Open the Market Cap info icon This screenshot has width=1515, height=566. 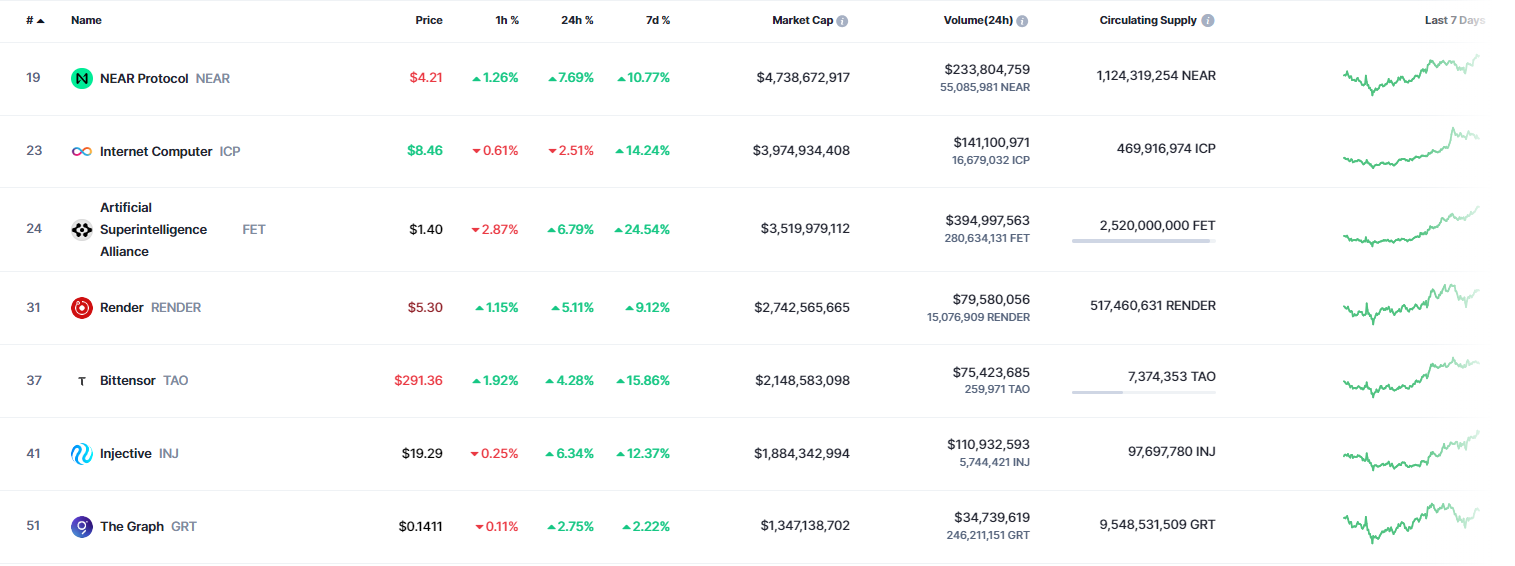click(x=842, y=21)
